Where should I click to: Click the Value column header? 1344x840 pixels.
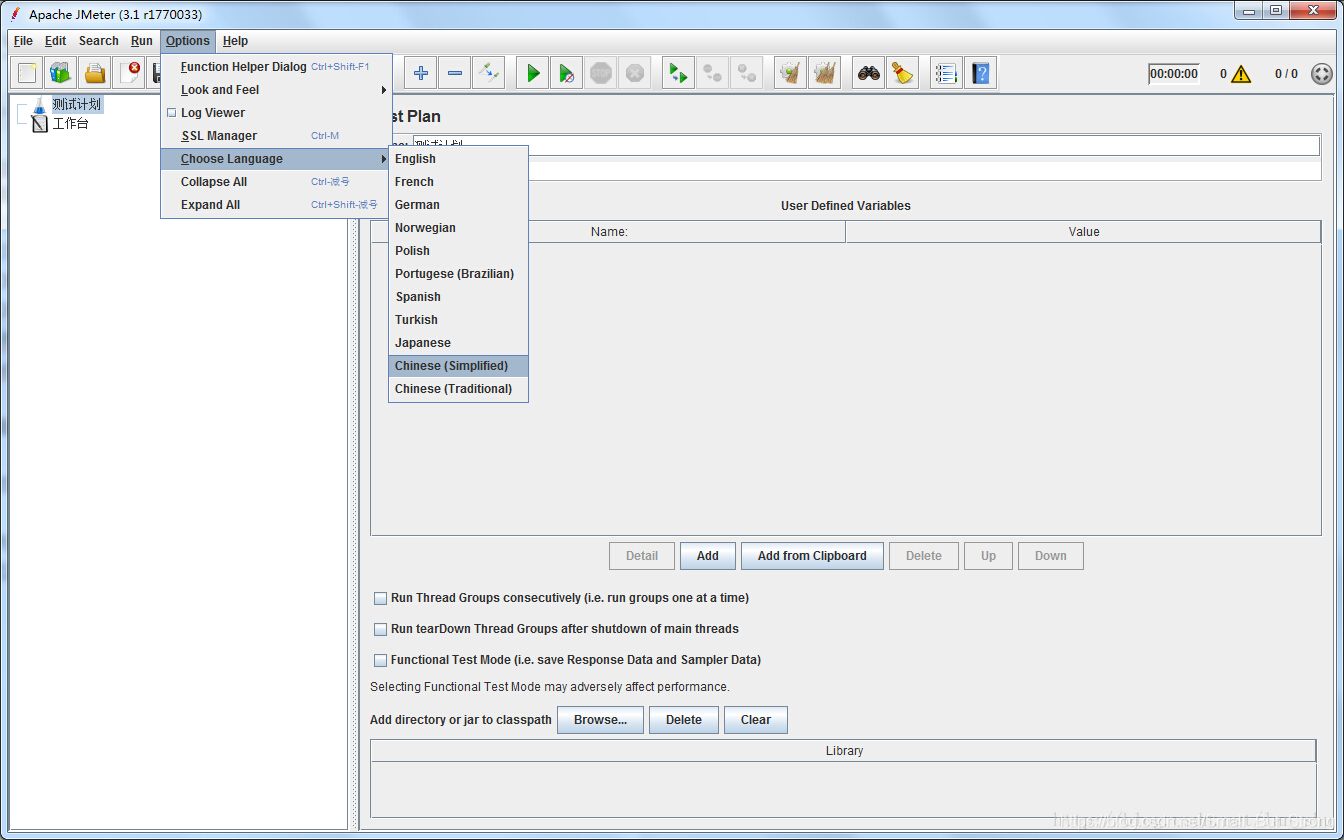tap(1083, 232)
